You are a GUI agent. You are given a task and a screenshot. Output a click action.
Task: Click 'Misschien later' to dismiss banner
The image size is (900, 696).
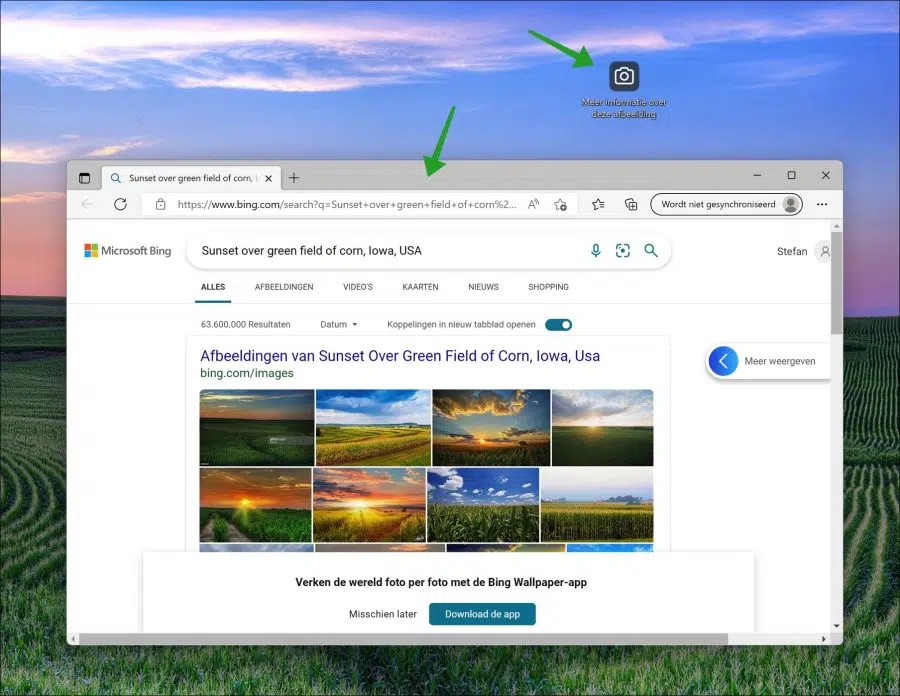(383, 614)
